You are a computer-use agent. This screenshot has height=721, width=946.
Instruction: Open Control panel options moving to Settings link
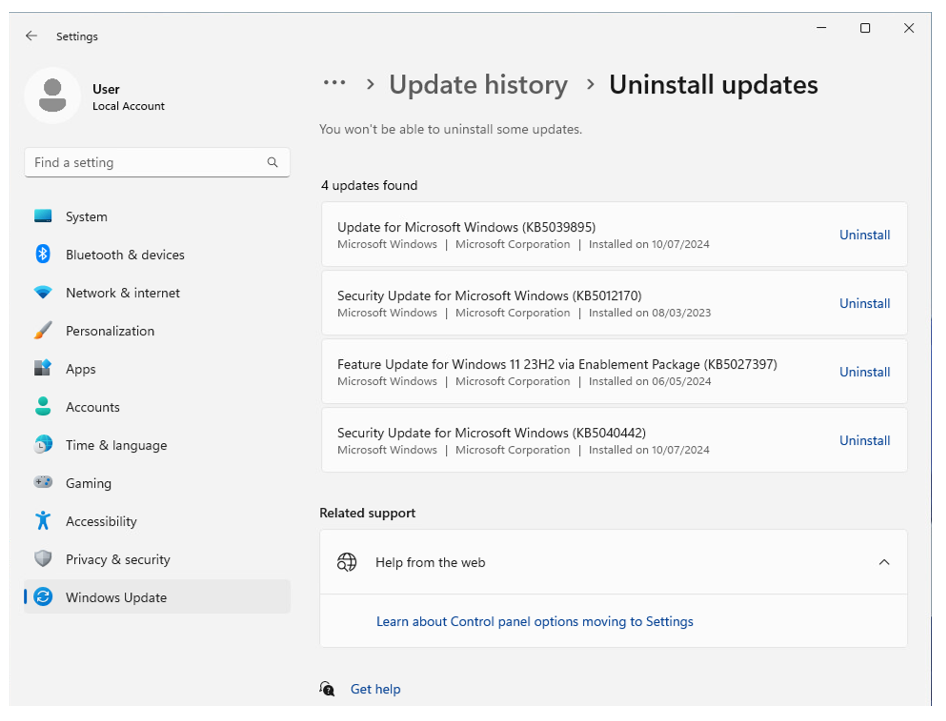point(534,621)
